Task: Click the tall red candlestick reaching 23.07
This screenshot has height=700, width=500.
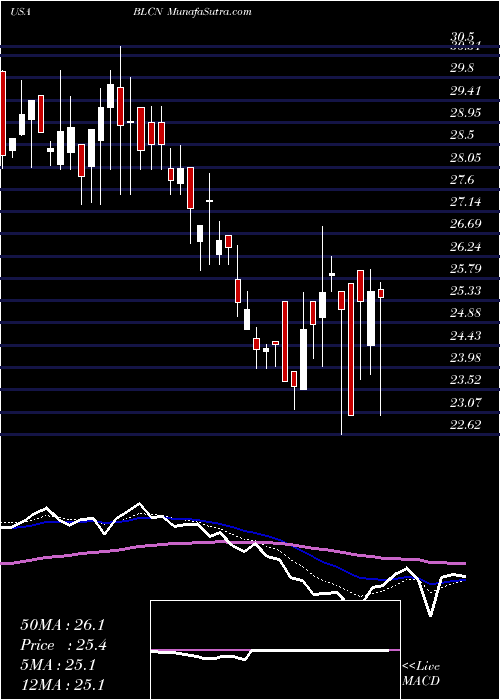Action: click(x=351, y=349)
